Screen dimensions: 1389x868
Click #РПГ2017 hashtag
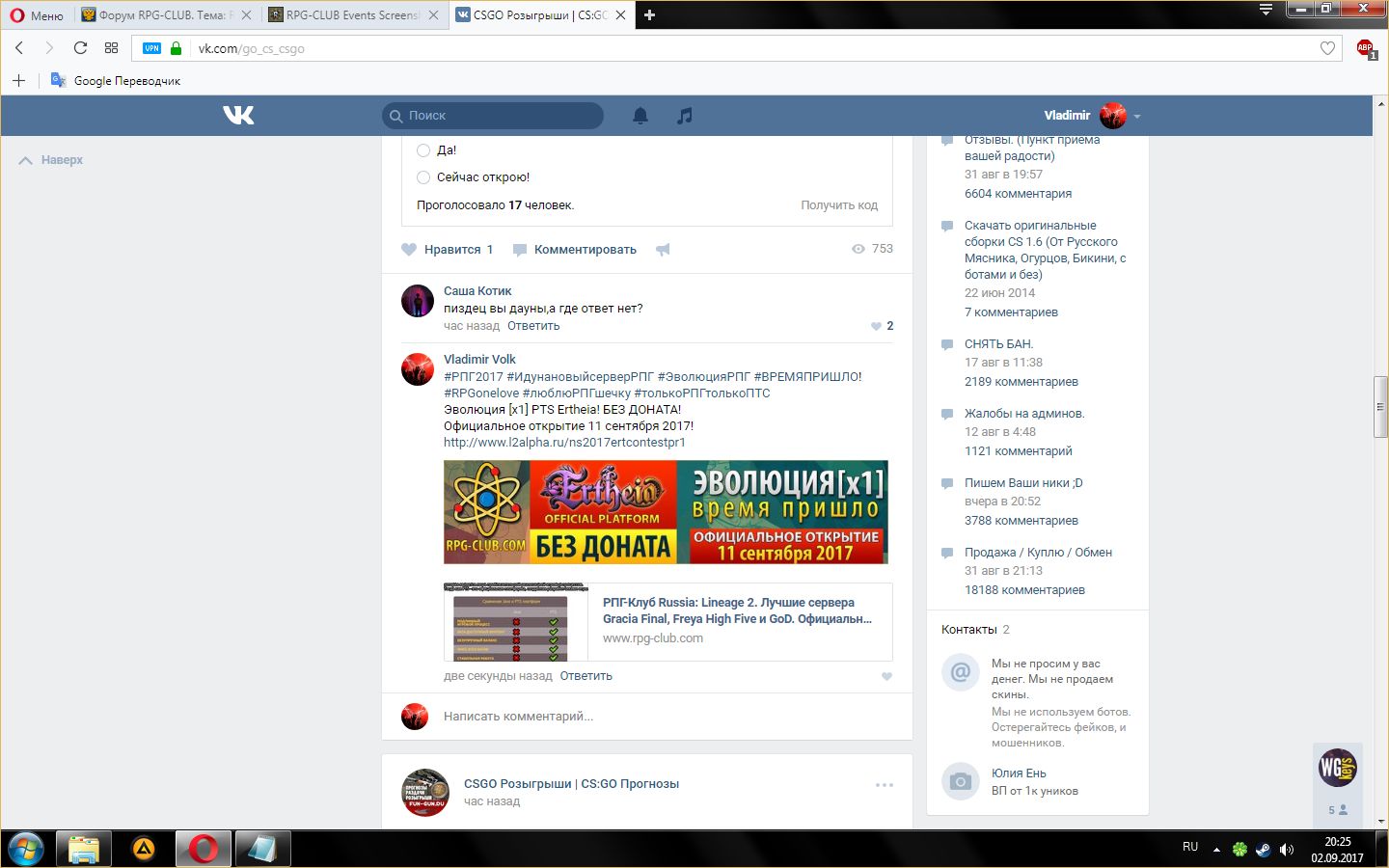coord(474,377)
